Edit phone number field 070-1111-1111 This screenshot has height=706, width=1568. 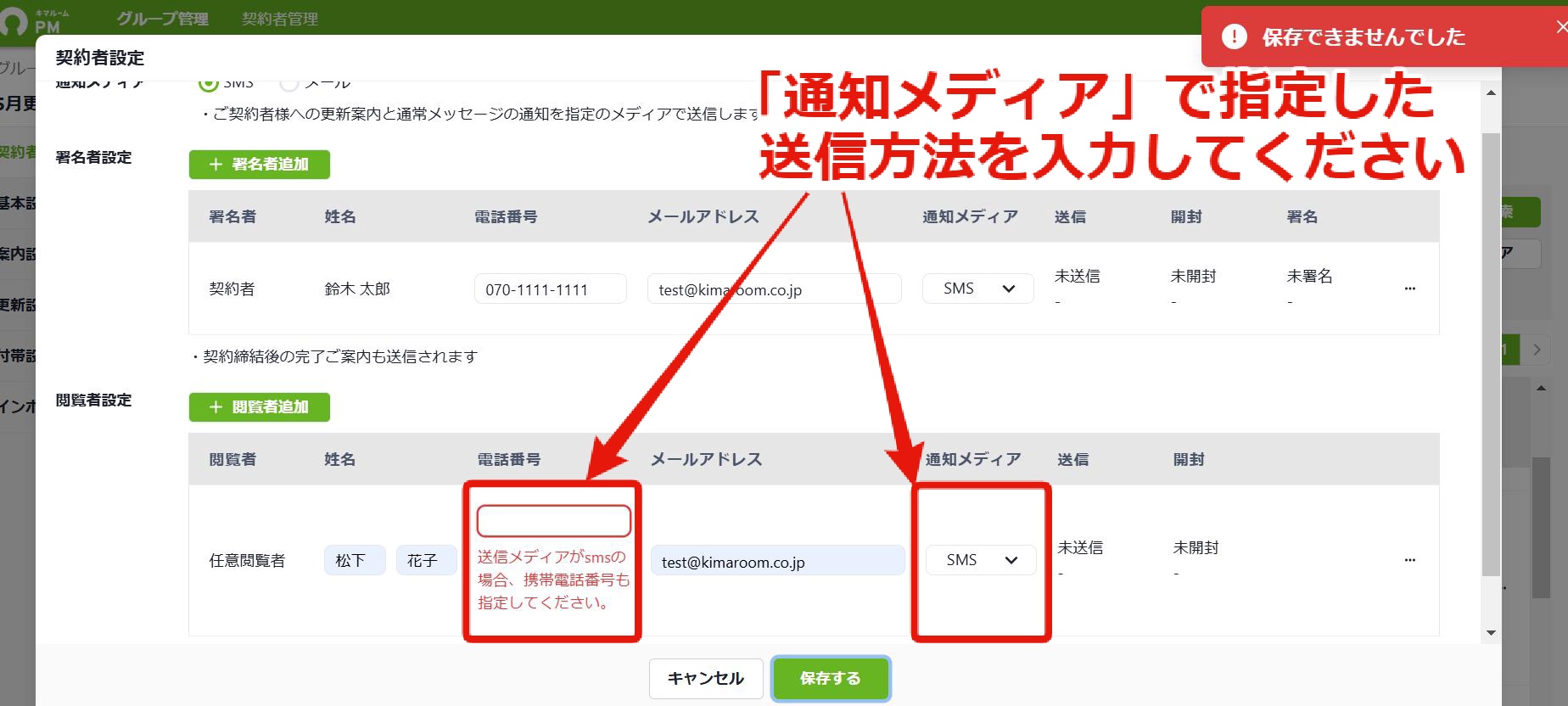click(551, 289)
